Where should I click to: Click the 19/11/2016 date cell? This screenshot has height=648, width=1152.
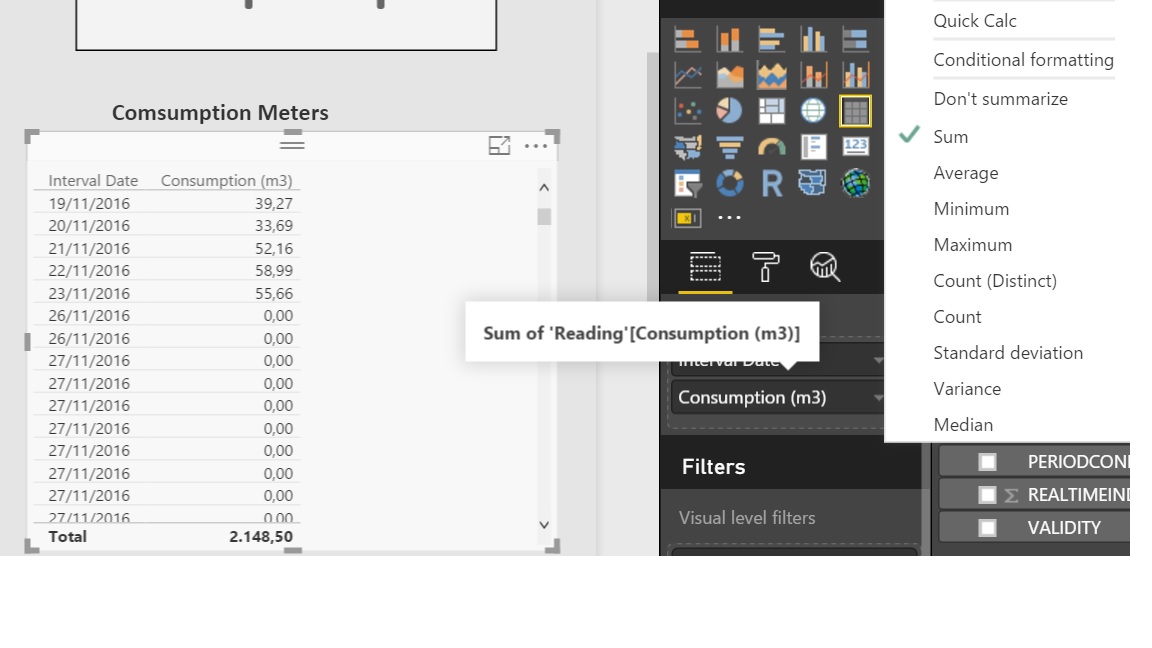click(89, 204)
